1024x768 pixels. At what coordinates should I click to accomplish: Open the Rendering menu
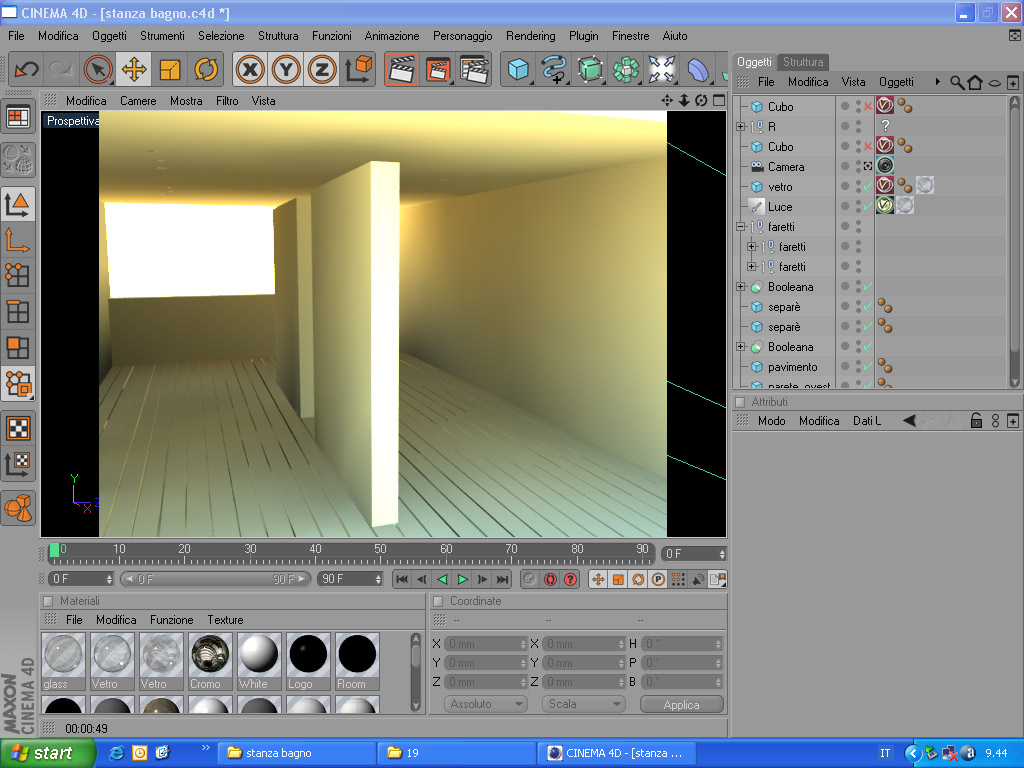530,36
